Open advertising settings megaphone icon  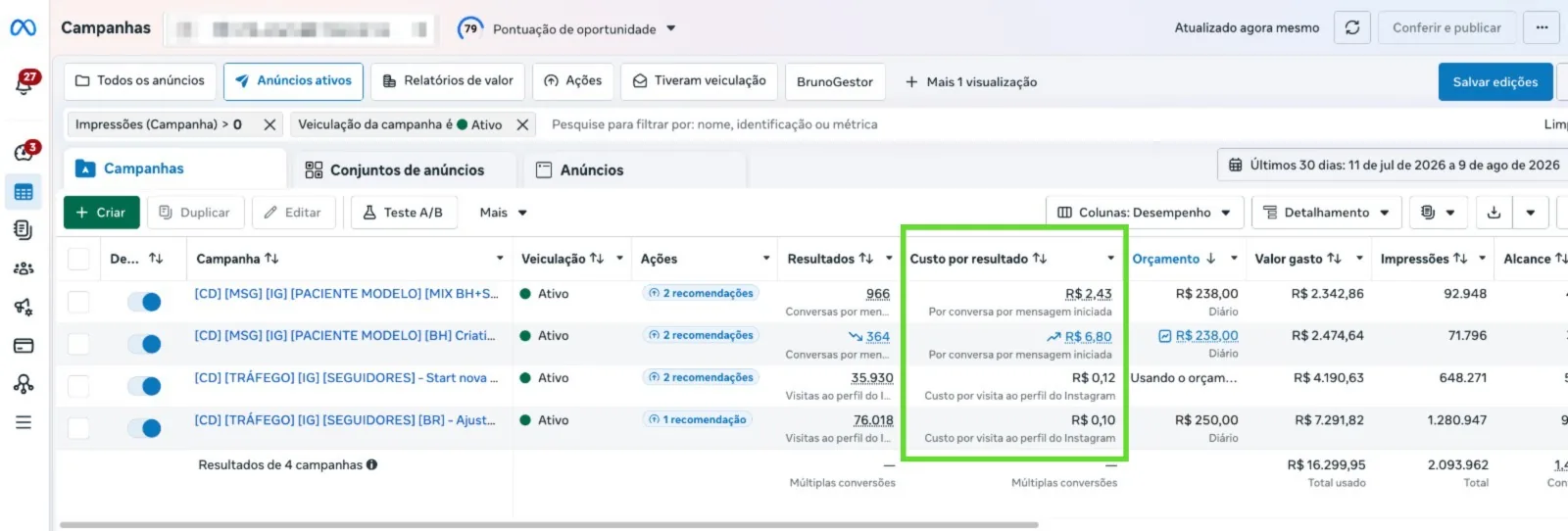(24, 307)
